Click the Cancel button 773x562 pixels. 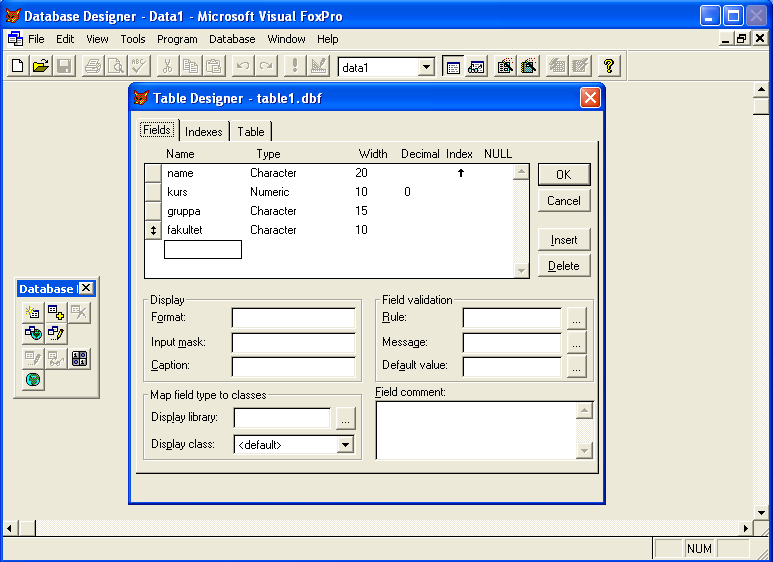pos(564,201)
